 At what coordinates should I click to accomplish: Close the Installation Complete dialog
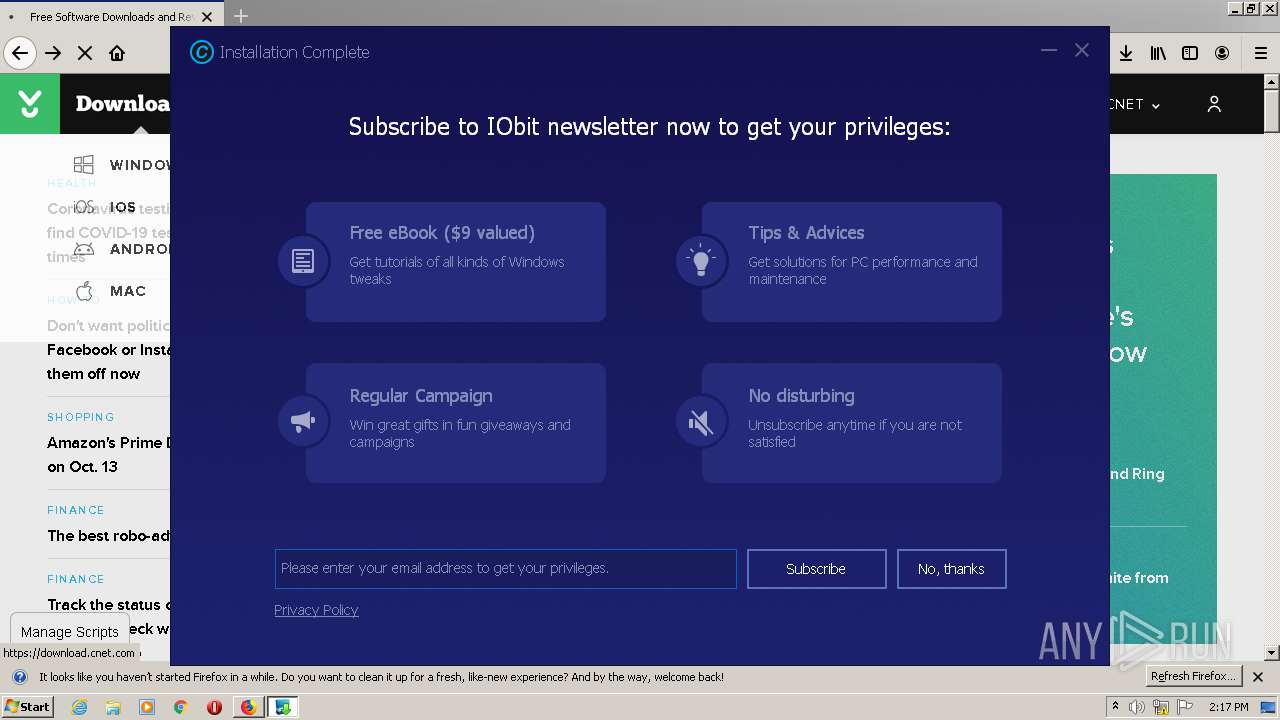click(x=1082, y=50)
